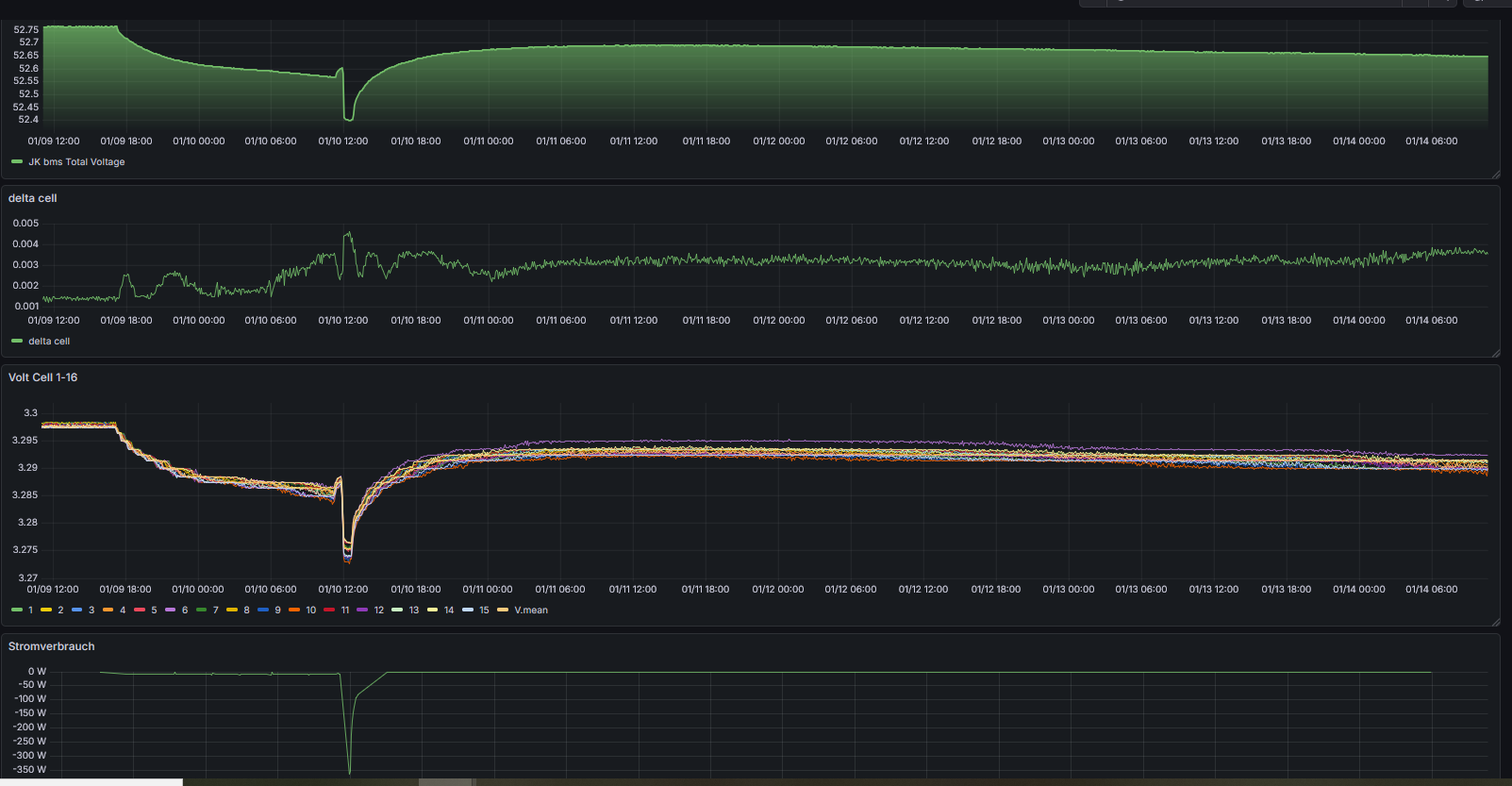This screenshot has width=1512, height=786.
Task: Click the JK bms Total Voltage legend label
Action: point(76,162)
